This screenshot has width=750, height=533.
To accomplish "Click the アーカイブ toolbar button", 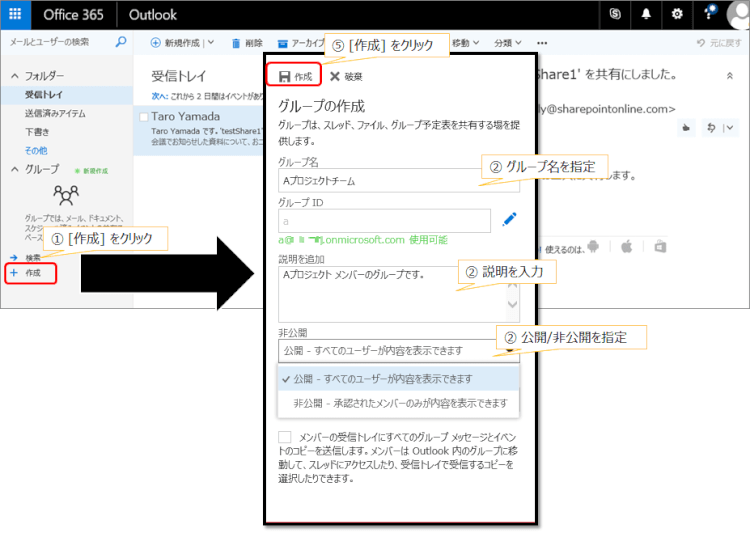I will click(x=300, y=43).
